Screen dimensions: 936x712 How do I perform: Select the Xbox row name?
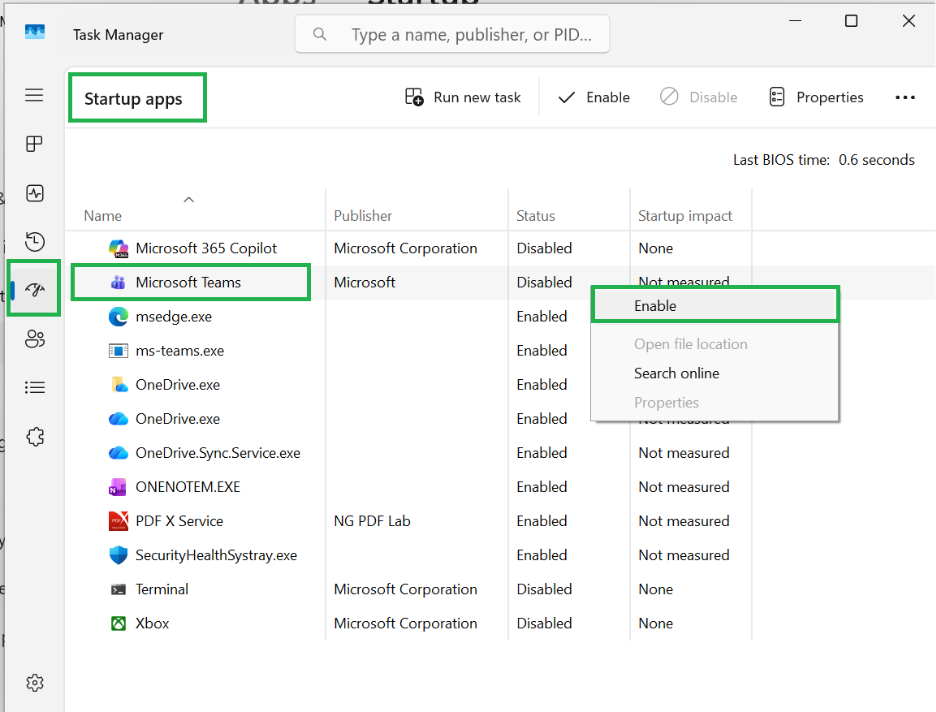click(x=152, y=623)
